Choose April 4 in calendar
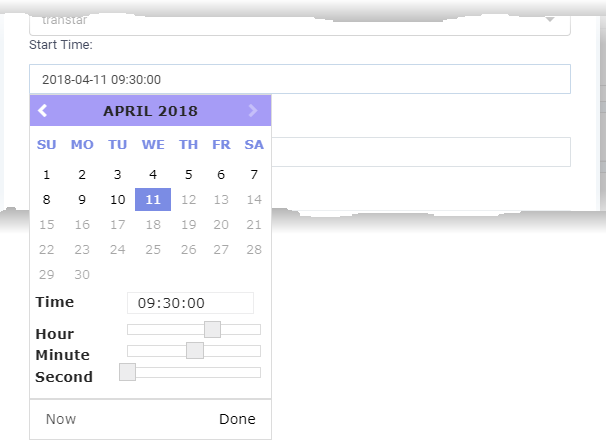606x448 pixels. pos(153,175)
